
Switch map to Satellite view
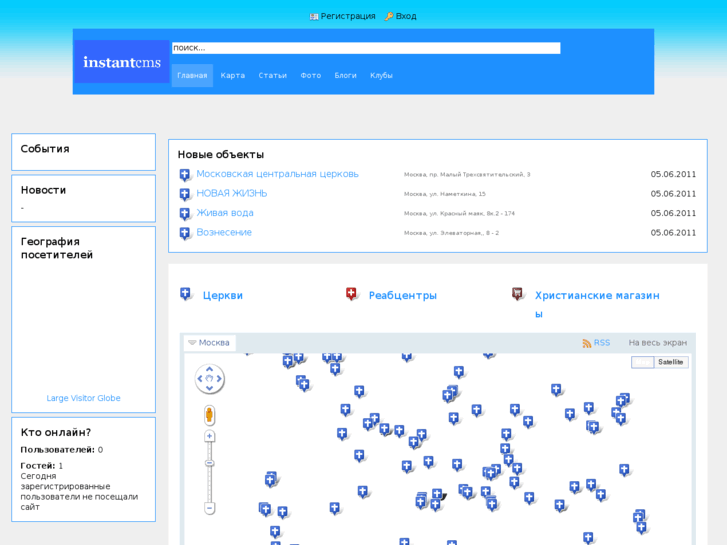click(670, 362)
